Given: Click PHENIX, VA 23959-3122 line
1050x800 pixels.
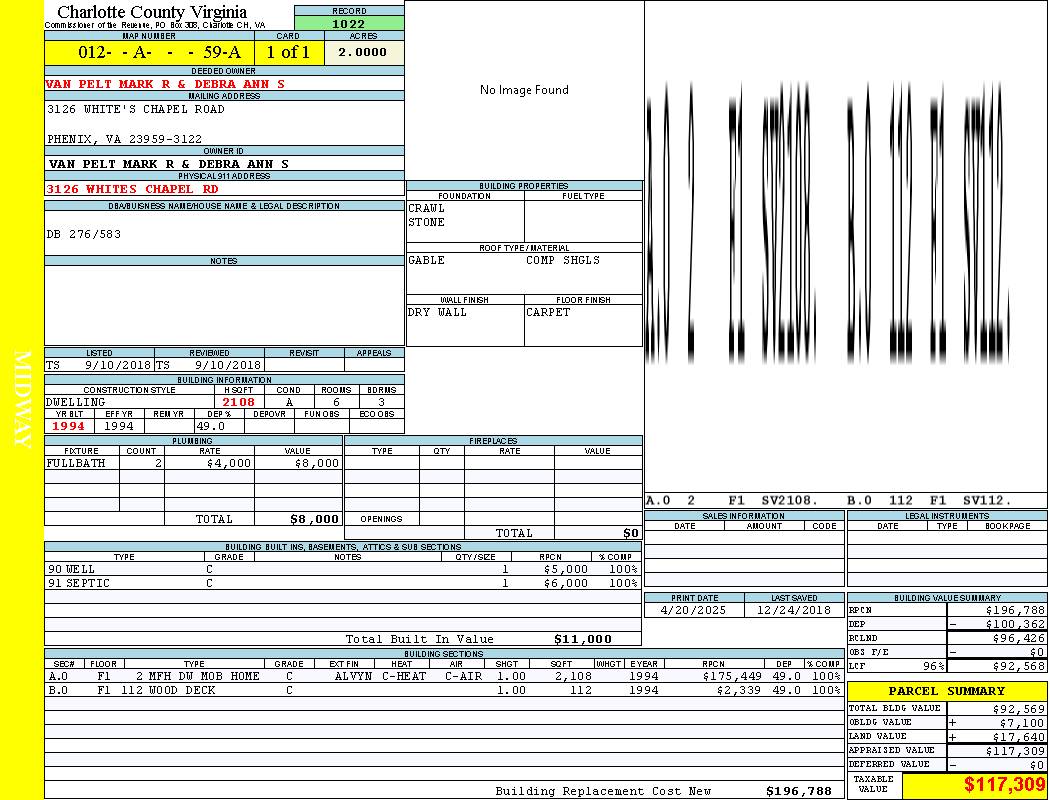Looking at the screenshot, I should (x=125, y=139).
